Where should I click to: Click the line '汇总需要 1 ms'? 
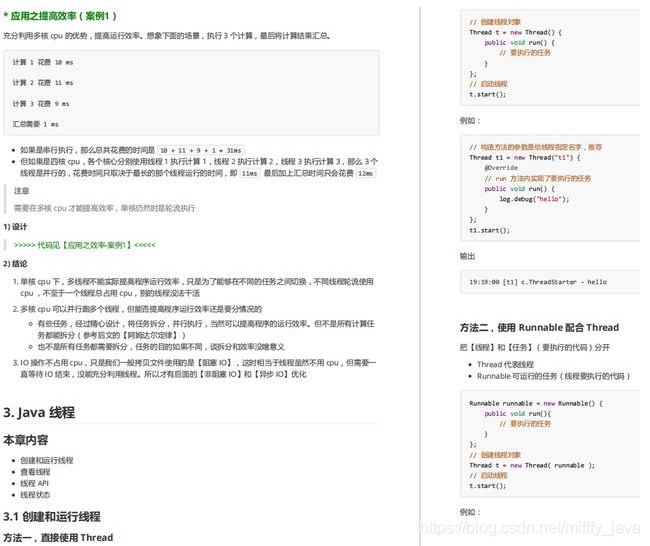click(x=36, y=124)
